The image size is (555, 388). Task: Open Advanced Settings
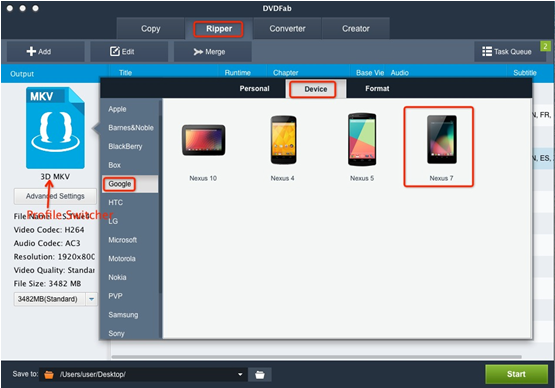tap(55, 196)
